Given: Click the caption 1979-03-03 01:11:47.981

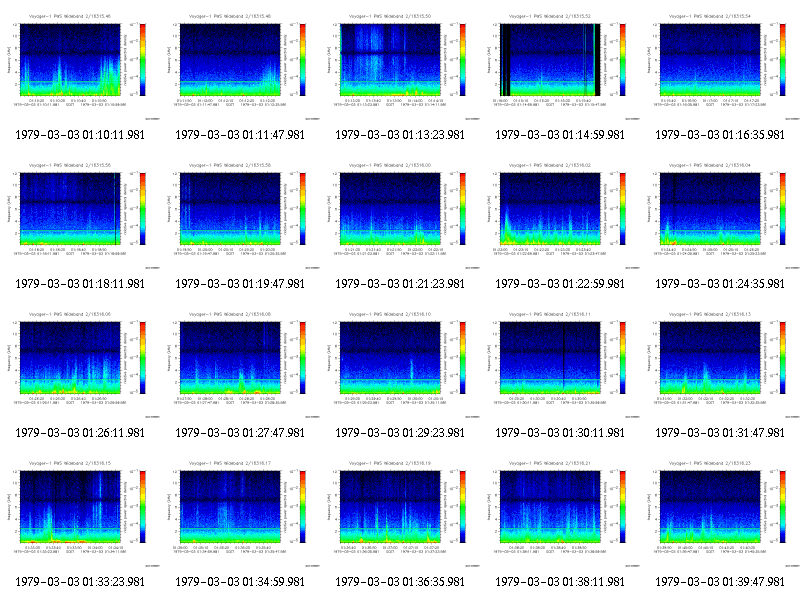Looking at the screenshot, I should [240, 135].
